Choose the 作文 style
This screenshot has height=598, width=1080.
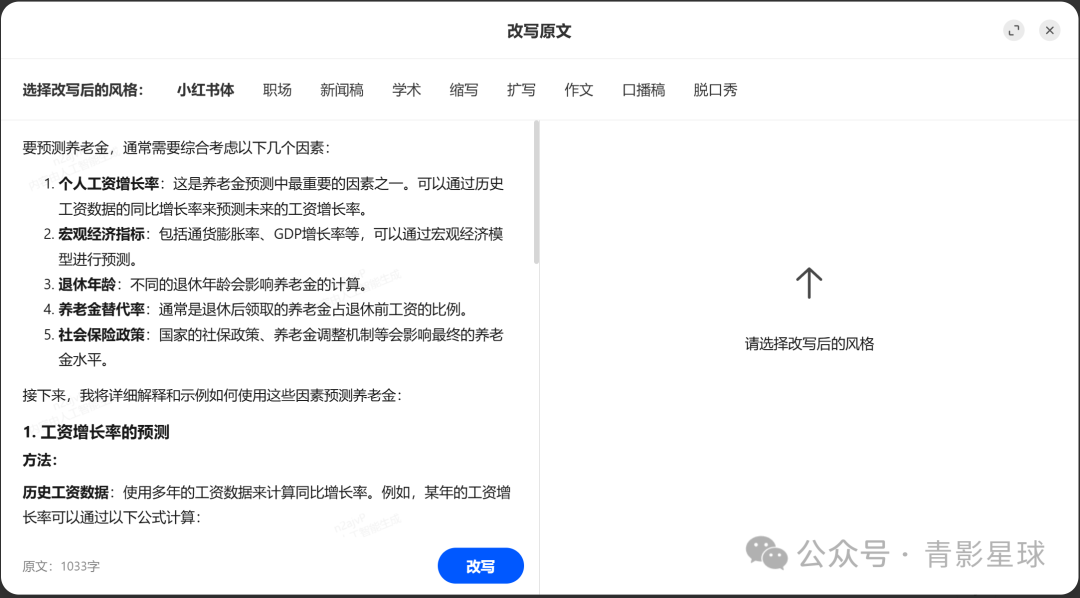(579, 89)
